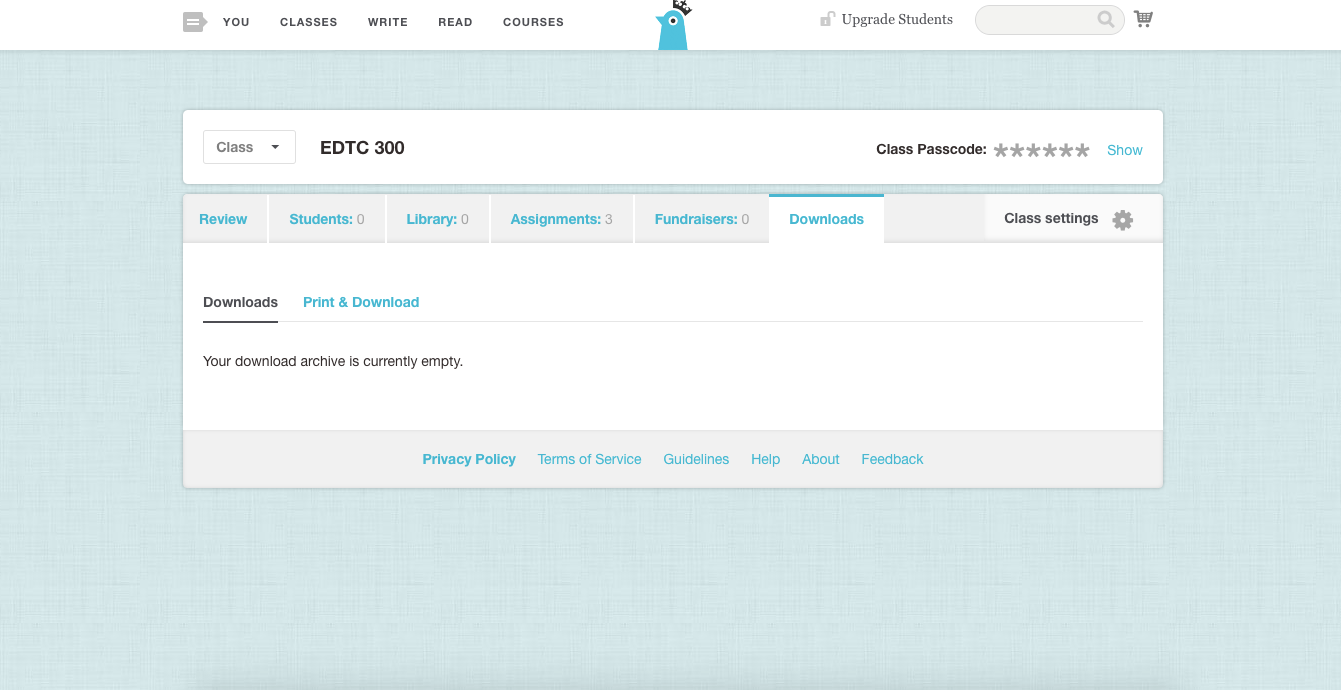Open the YOU menu
This screenshot has width=1341, height=690.
(236, 22)
